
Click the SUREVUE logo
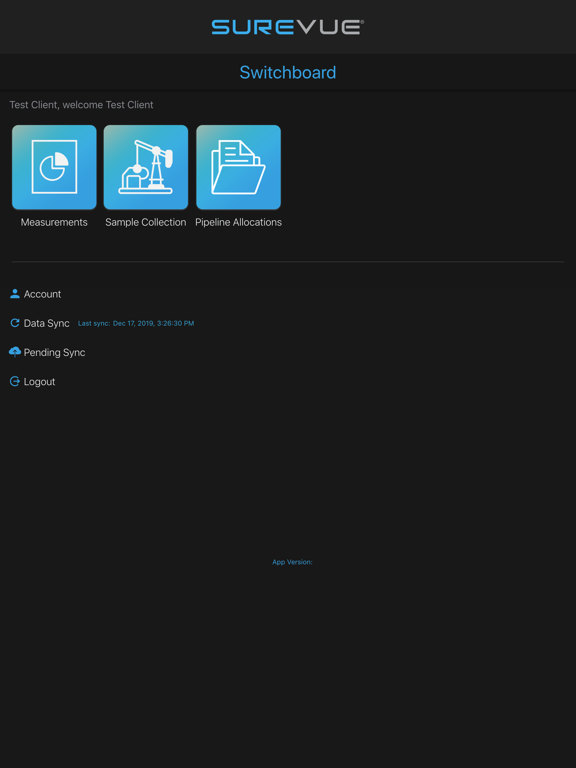288,27
